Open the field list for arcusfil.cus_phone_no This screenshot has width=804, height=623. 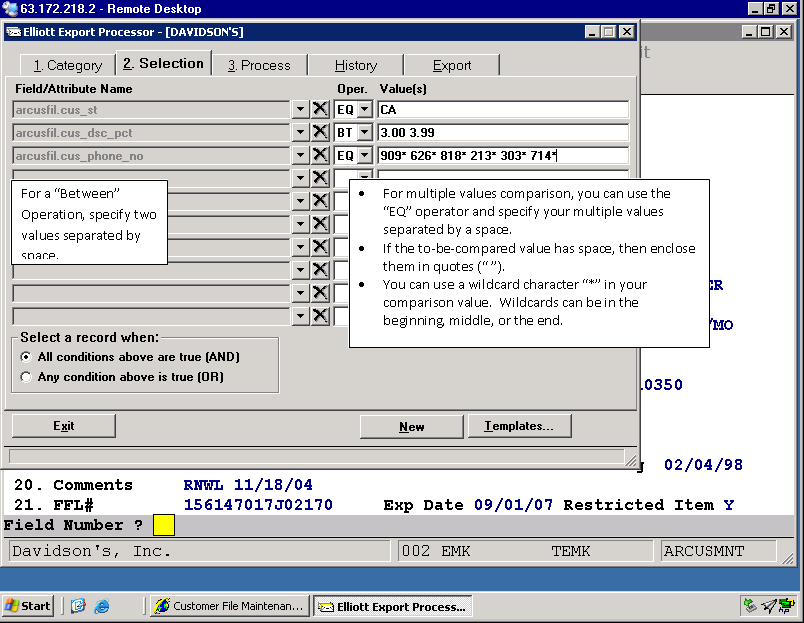point(300,155)
